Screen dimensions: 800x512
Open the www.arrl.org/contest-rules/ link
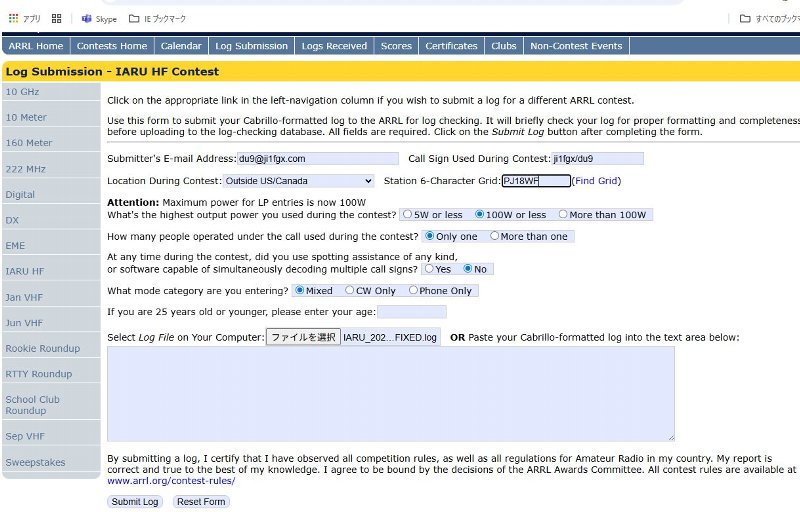click(x=171, y=481)
